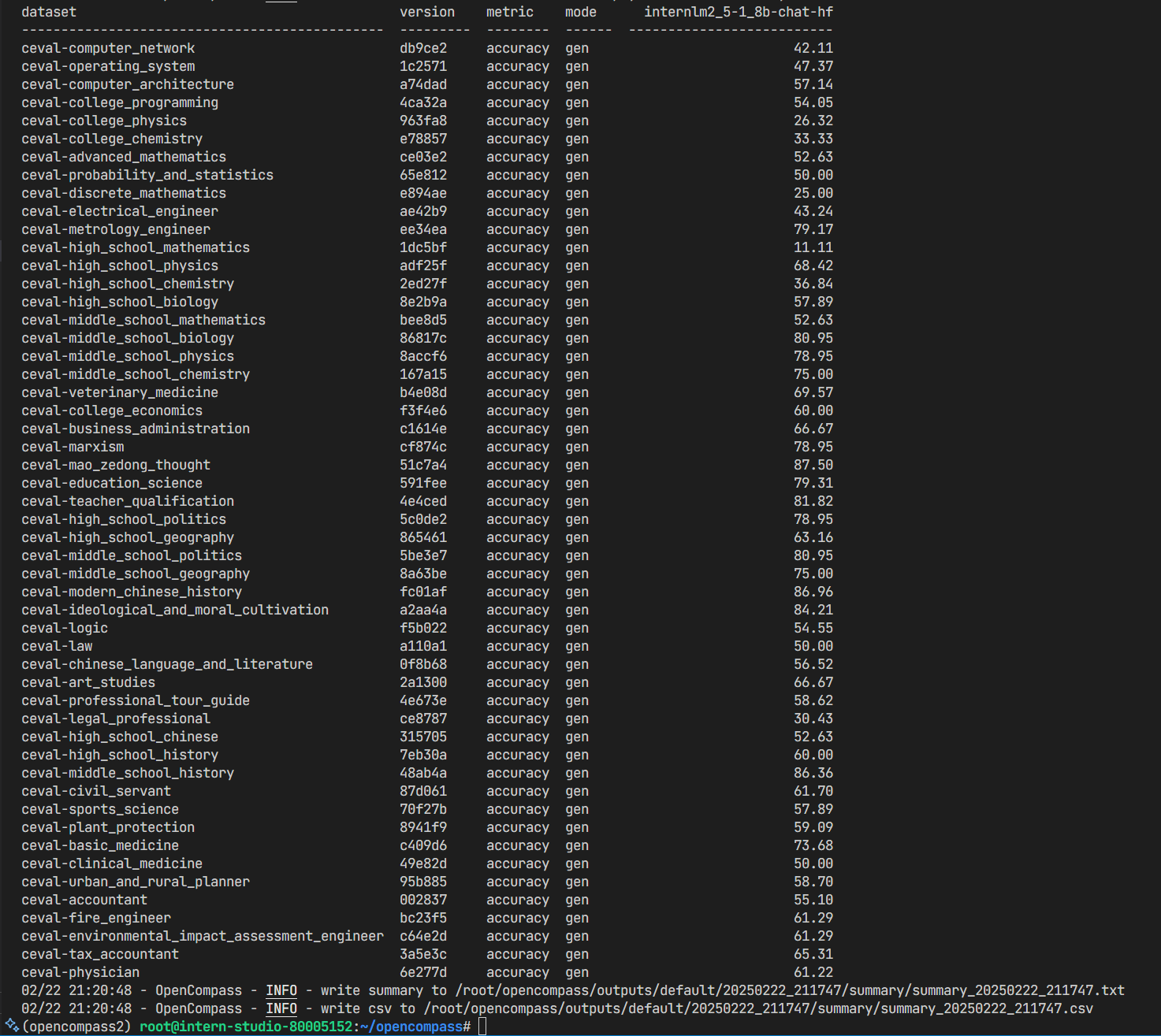Click the 'metric' column header
Screen dimensions: 1161x1036
coord(510,12)
